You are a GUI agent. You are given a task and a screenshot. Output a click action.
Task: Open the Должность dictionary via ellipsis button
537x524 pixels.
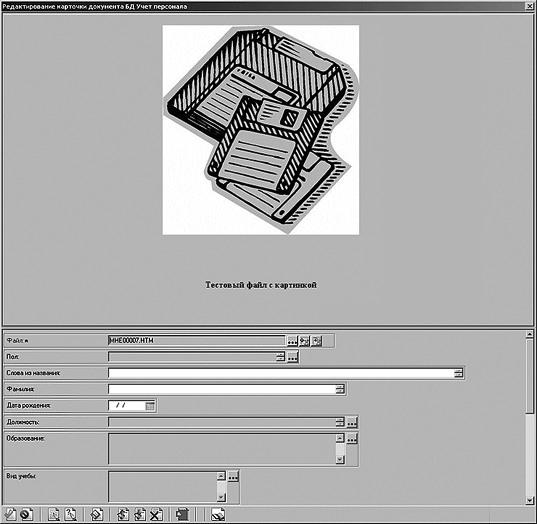352,422
